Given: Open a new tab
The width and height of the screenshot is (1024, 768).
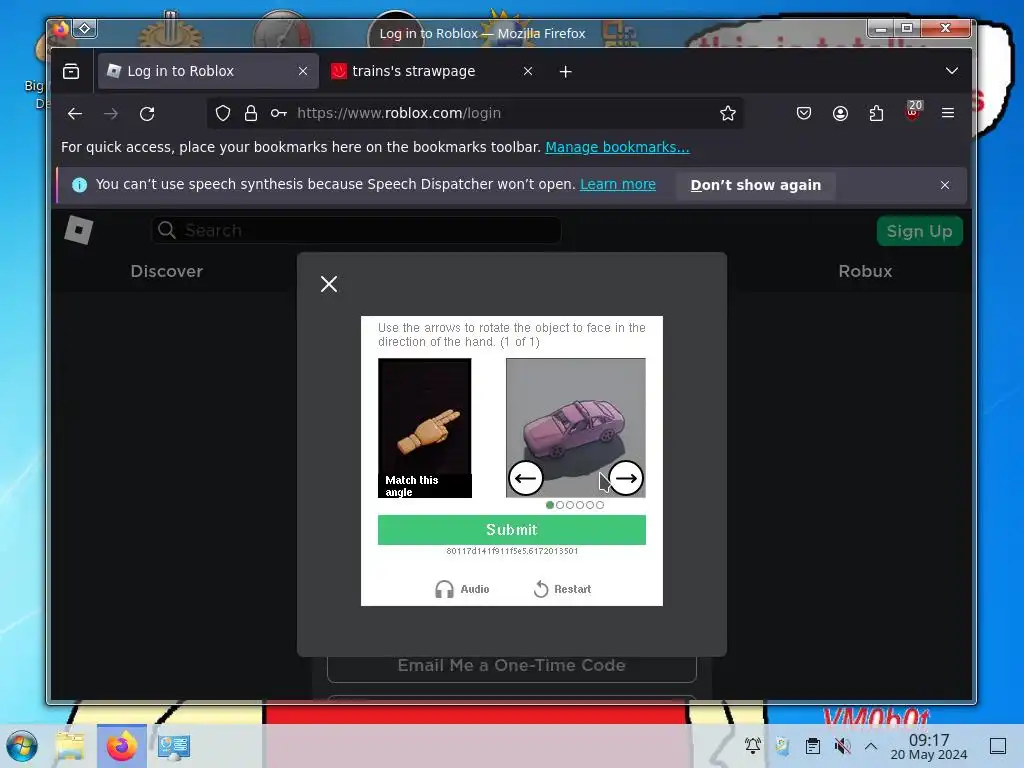Looking at the screenshot, I should [566, 71].
